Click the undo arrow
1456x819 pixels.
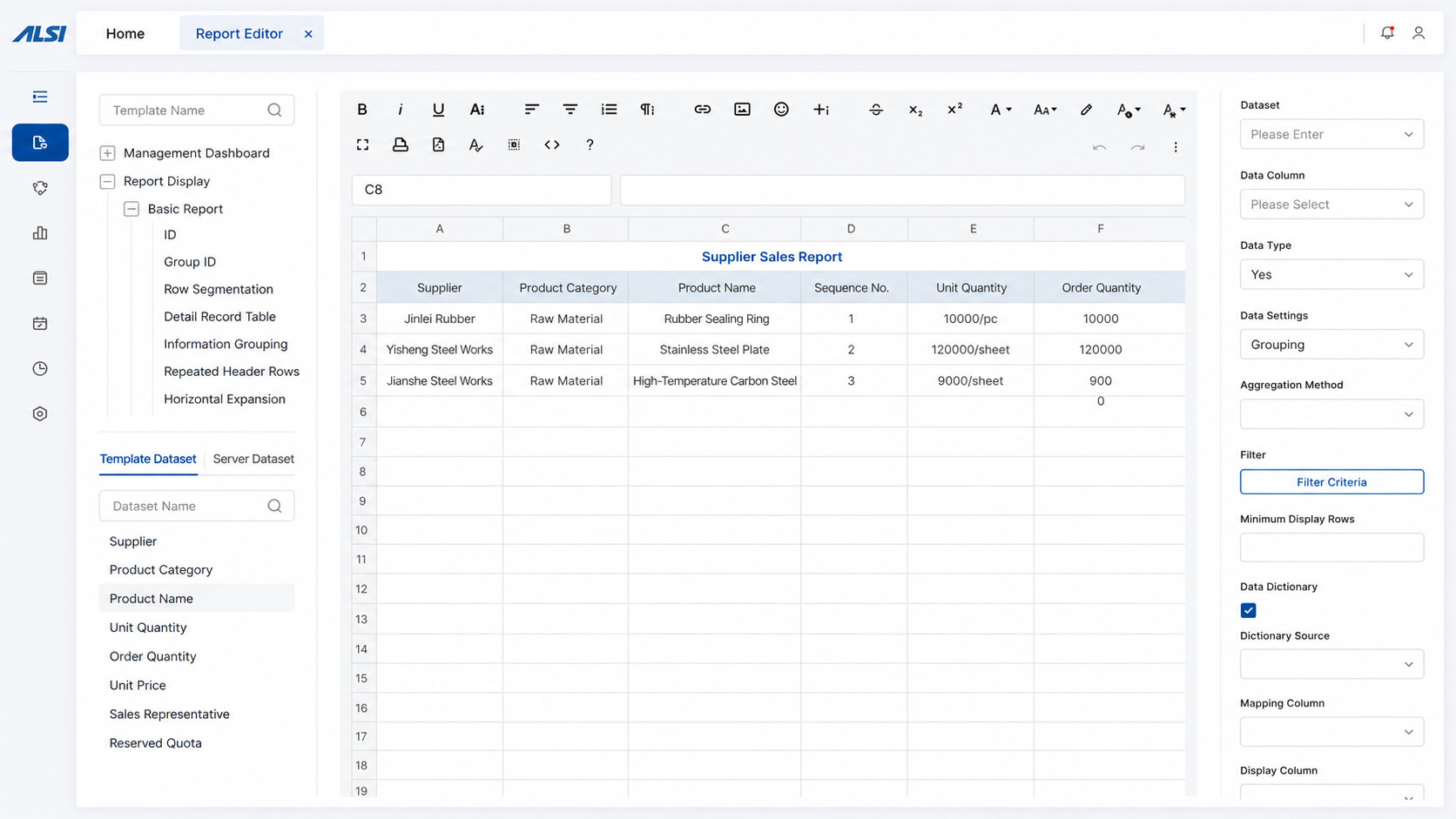1099,147
